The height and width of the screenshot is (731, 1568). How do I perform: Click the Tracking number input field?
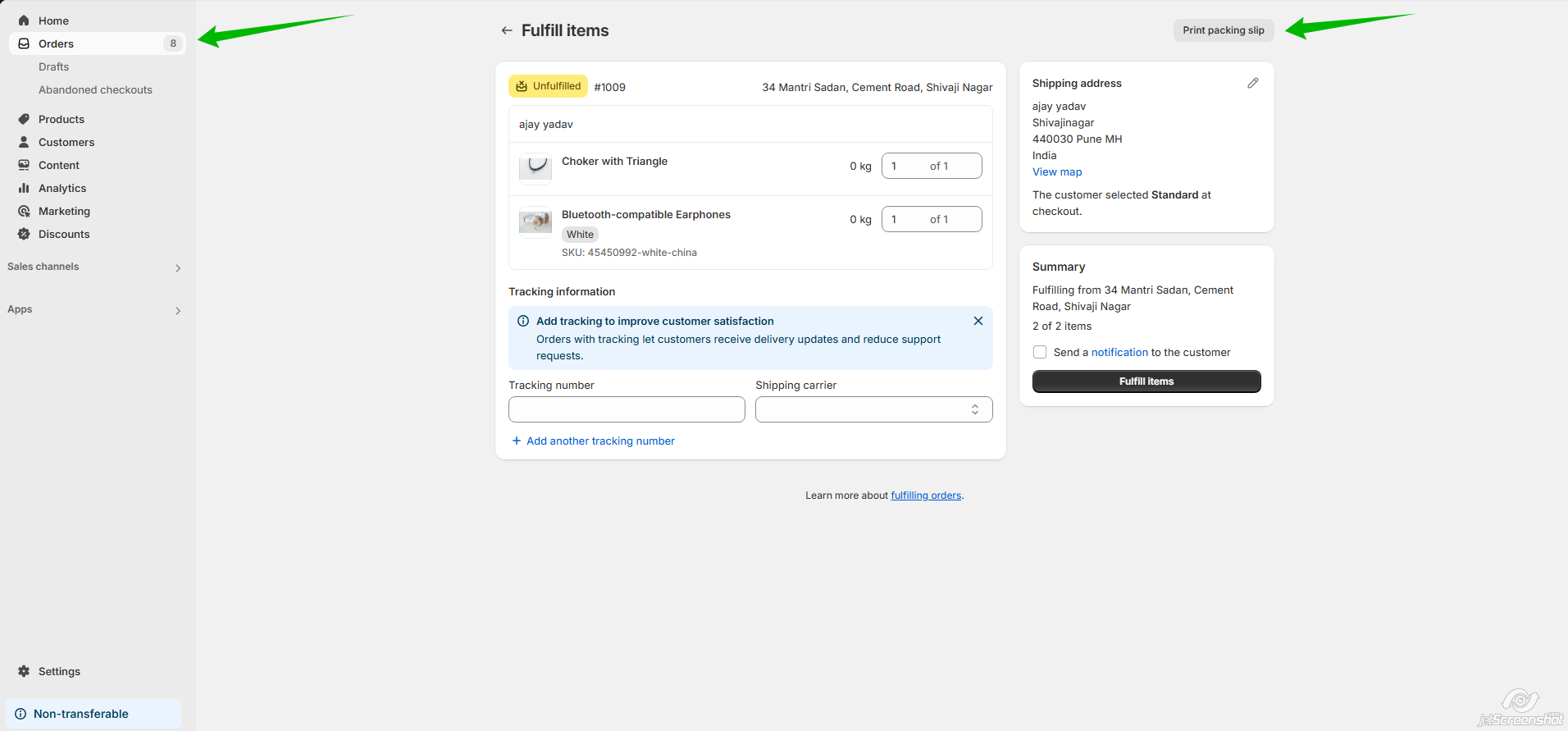click(627, 409)
